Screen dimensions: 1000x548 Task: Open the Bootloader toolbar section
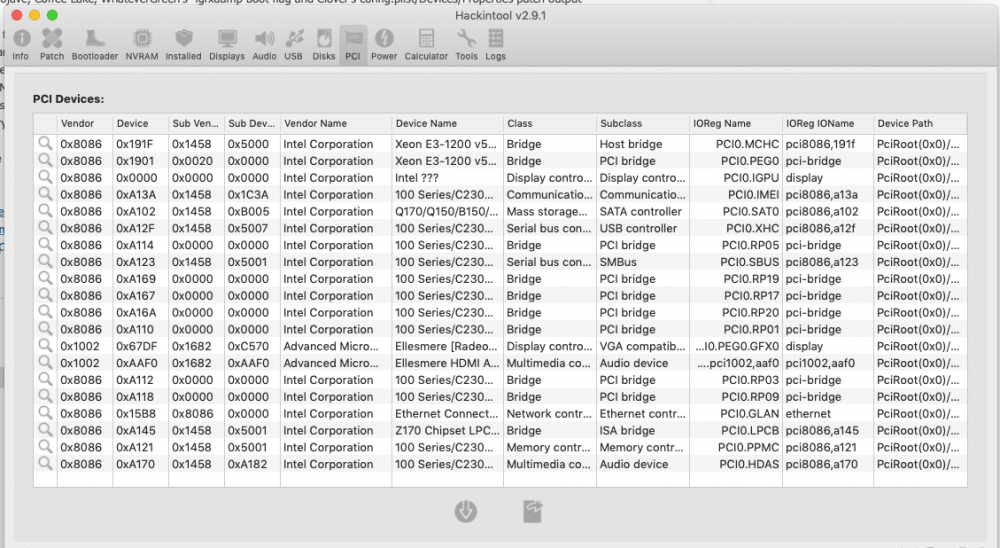(x=94, y=45)
